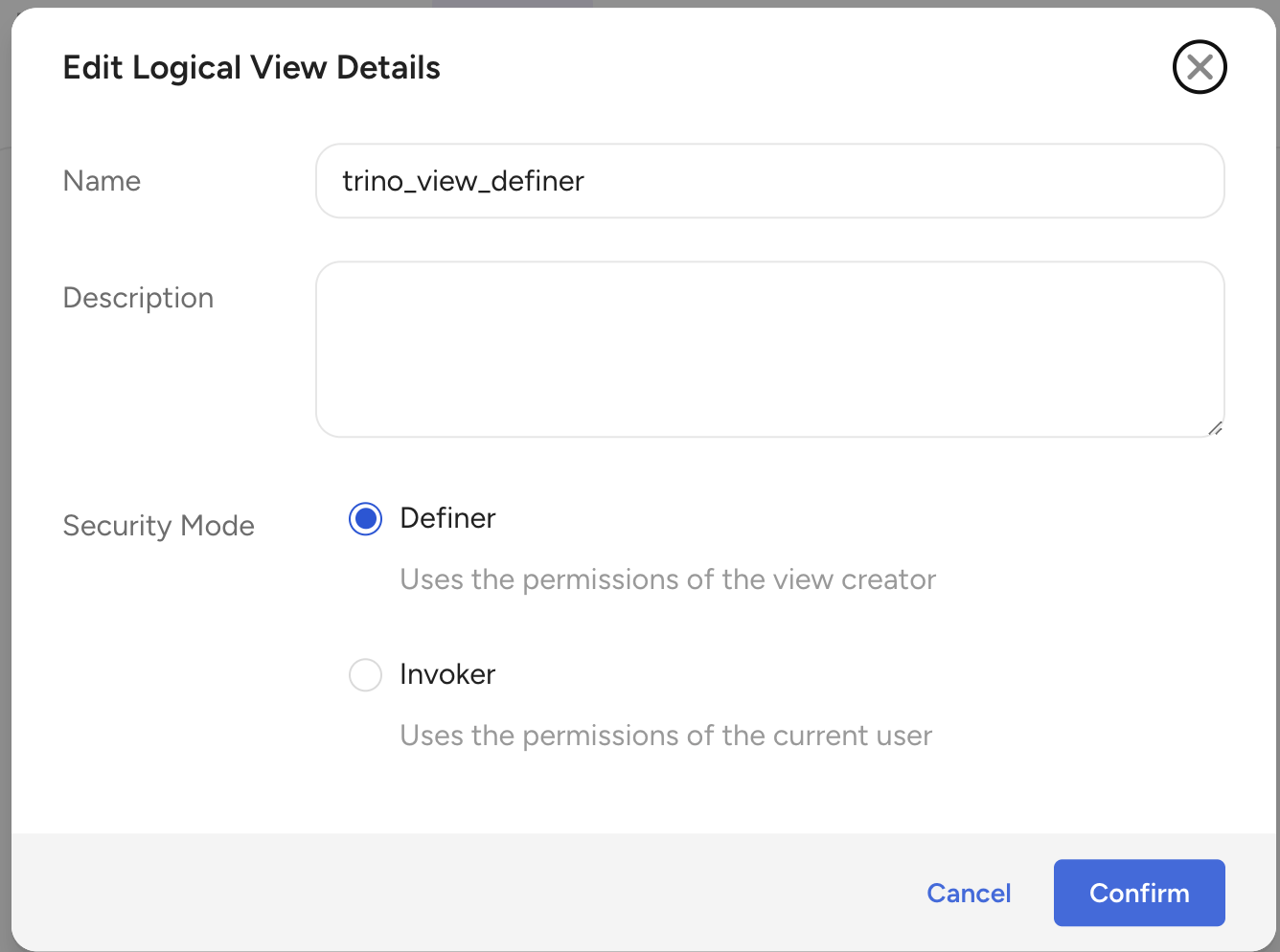Viewport: 1280px width, 952px height.
Task: Click the "Invoker" option label text
Action: (x=447, y=674)
